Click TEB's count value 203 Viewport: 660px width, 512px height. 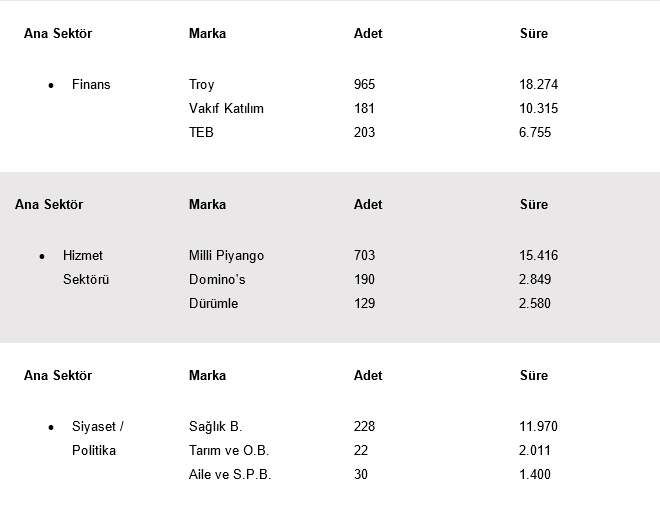365,133
